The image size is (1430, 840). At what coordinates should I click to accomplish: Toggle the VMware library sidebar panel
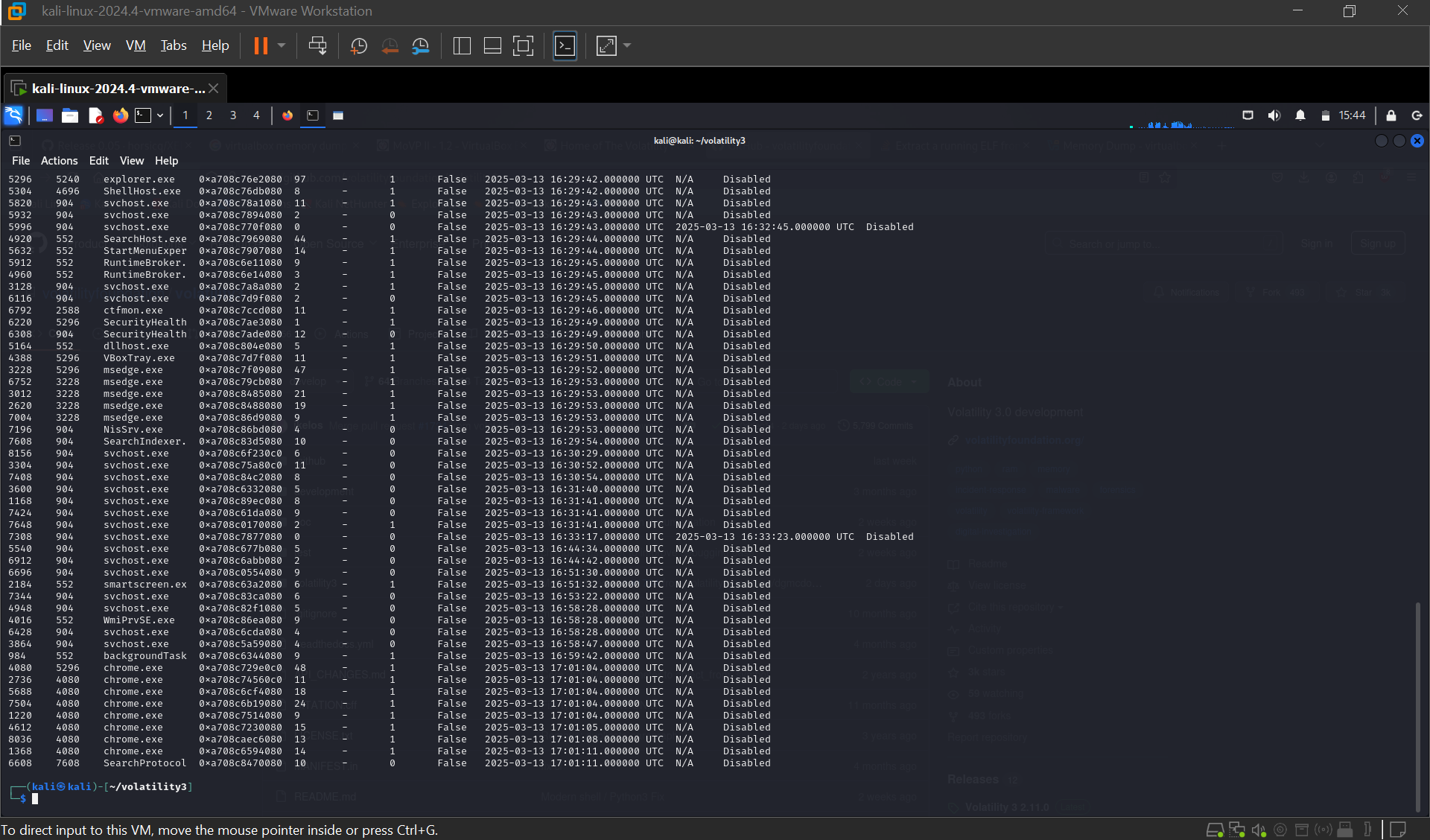(462, 46)
